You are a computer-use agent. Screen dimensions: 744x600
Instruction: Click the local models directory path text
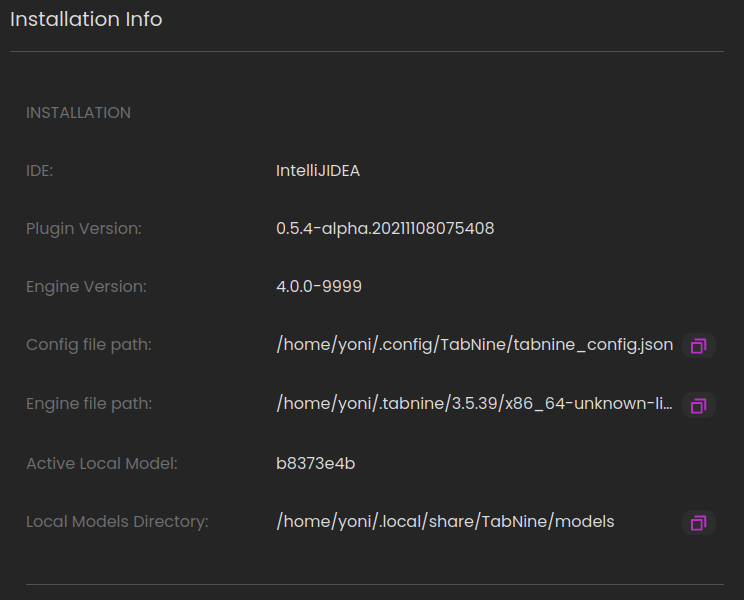(x=445, y=522)
